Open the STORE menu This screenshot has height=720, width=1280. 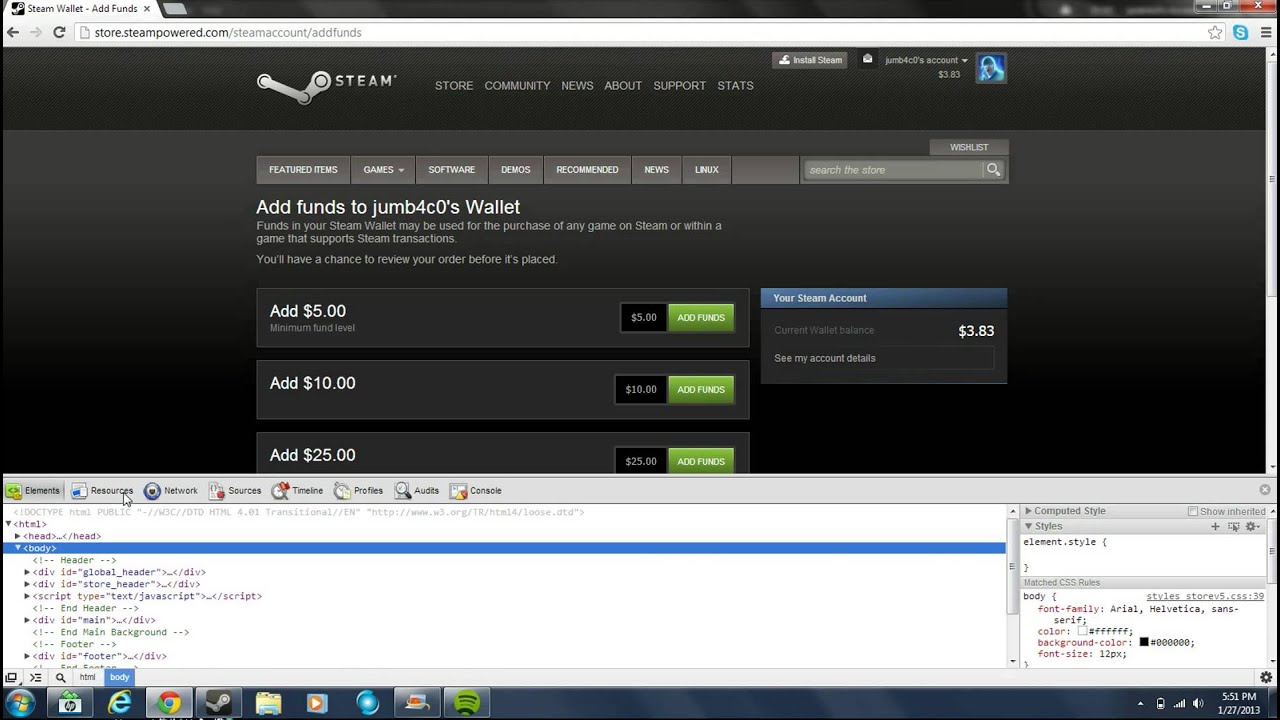click(x=454, y=86)
